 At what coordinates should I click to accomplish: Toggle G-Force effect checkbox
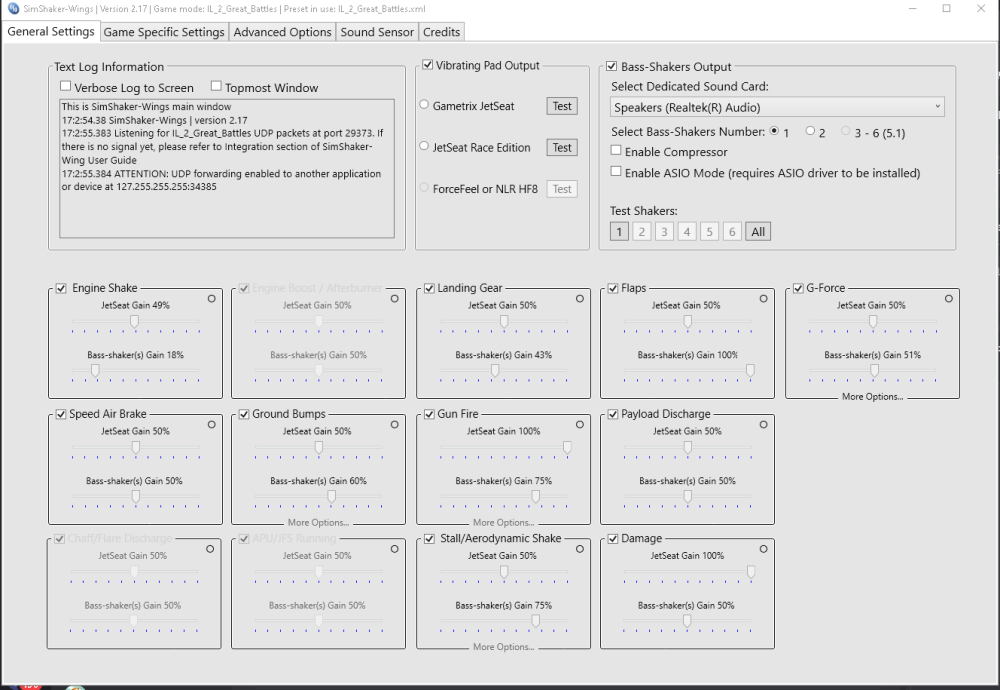point(798,288)
